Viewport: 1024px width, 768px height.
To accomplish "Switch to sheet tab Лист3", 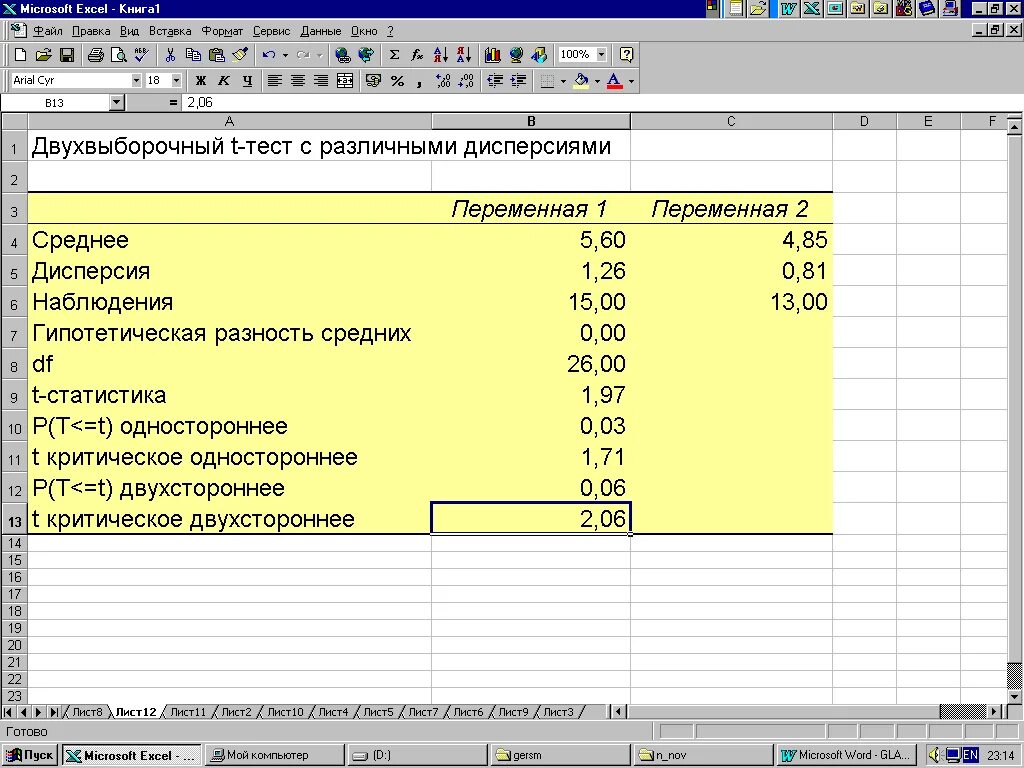I will click(x=558, y=712).
